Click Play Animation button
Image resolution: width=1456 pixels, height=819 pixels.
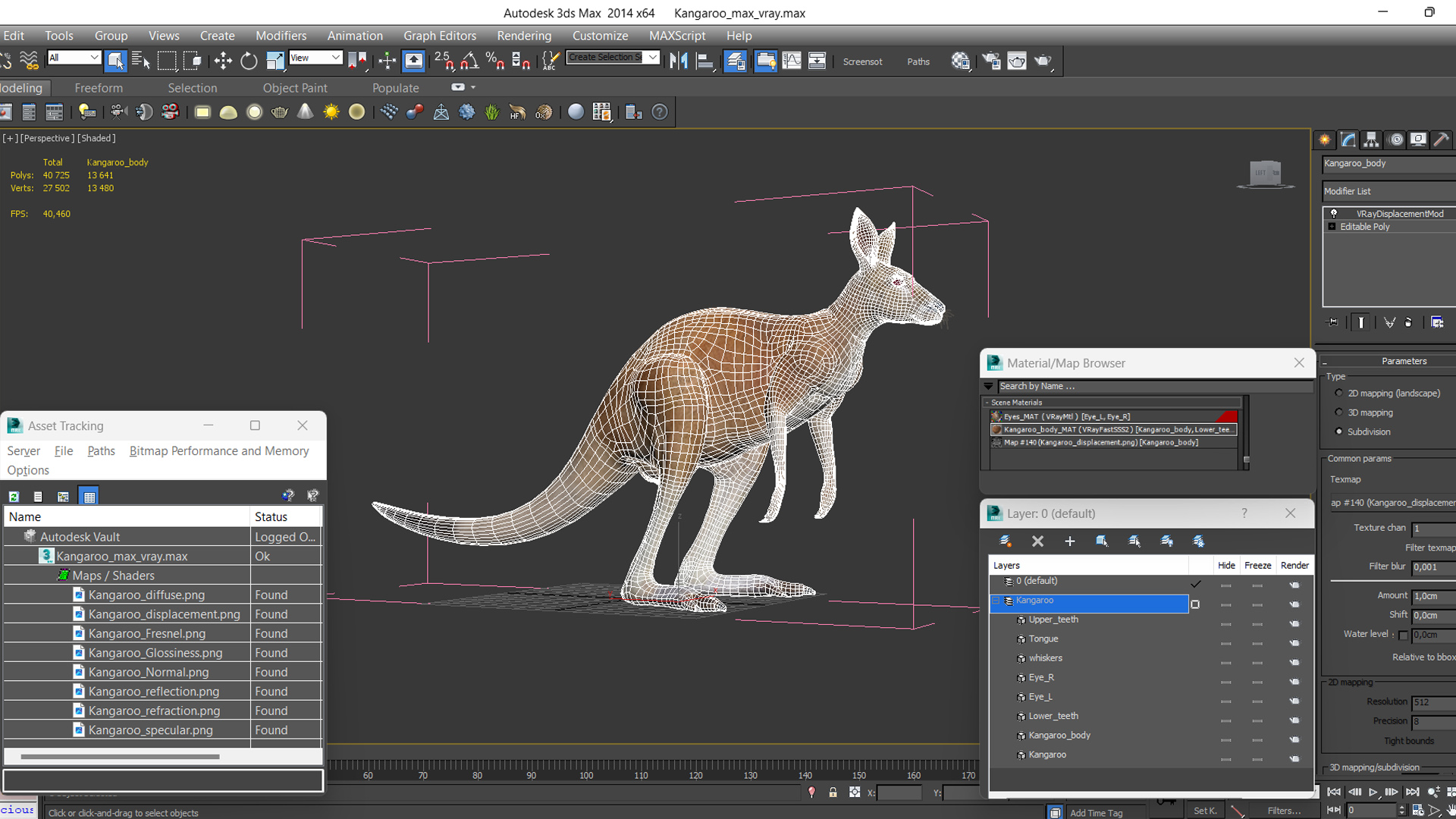[x=1373, y=792]
